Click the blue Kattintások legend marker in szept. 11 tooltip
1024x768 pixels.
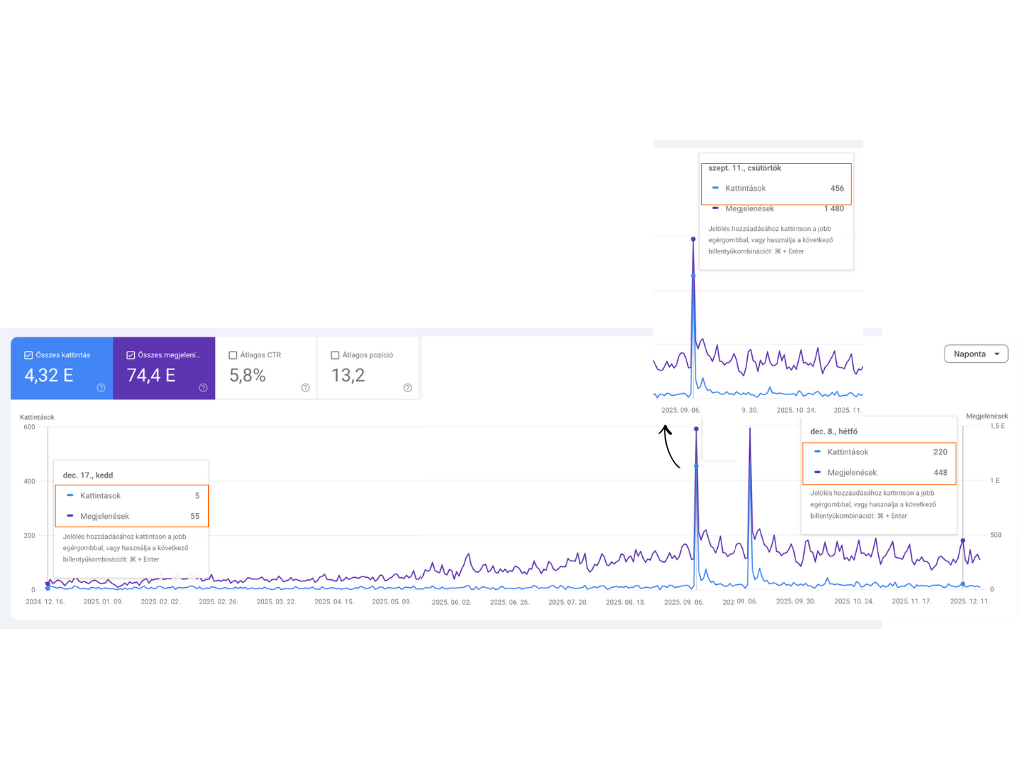coord(715,188)
